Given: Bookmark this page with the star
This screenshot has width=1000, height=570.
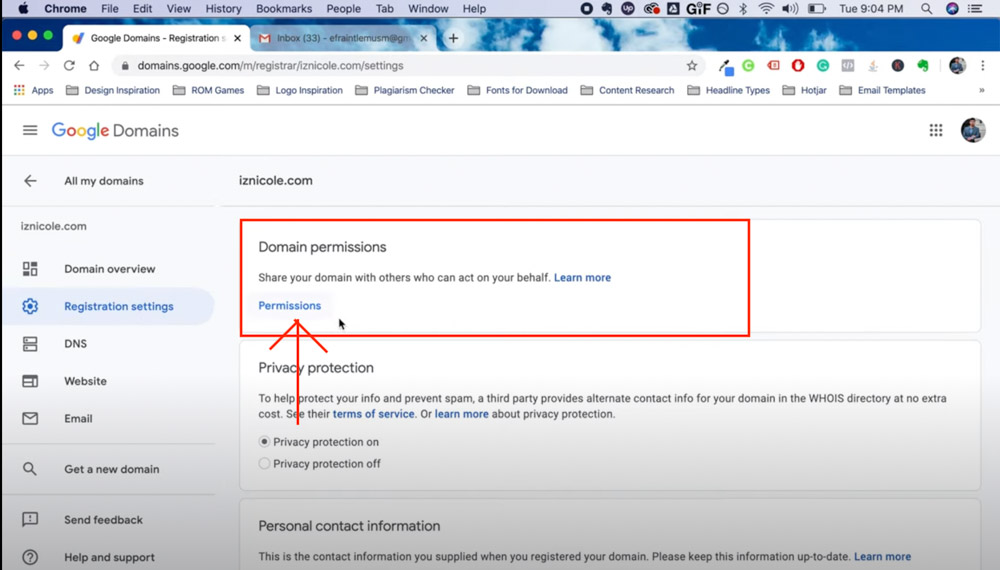Looking at the screenshot, I should 692,66.
